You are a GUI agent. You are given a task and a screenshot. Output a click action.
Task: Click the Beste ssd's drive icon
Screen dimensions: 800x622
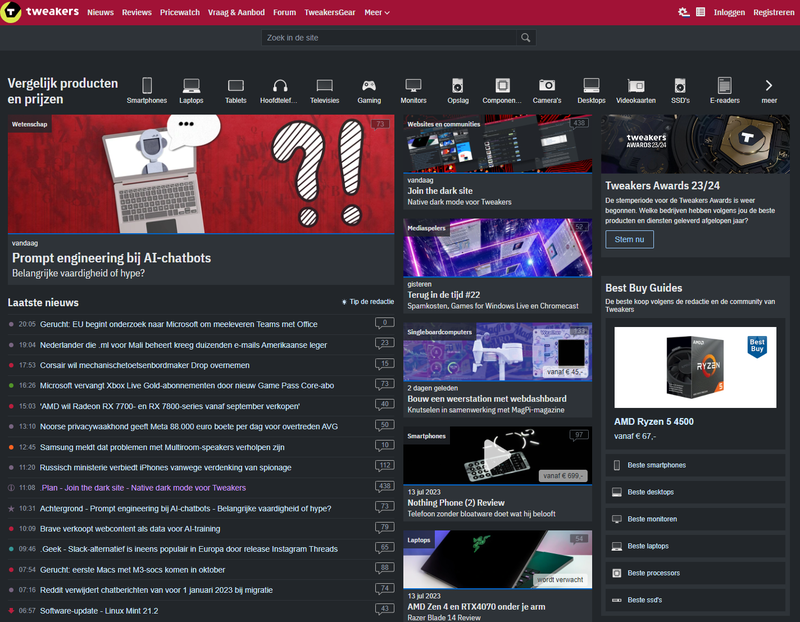617,600
